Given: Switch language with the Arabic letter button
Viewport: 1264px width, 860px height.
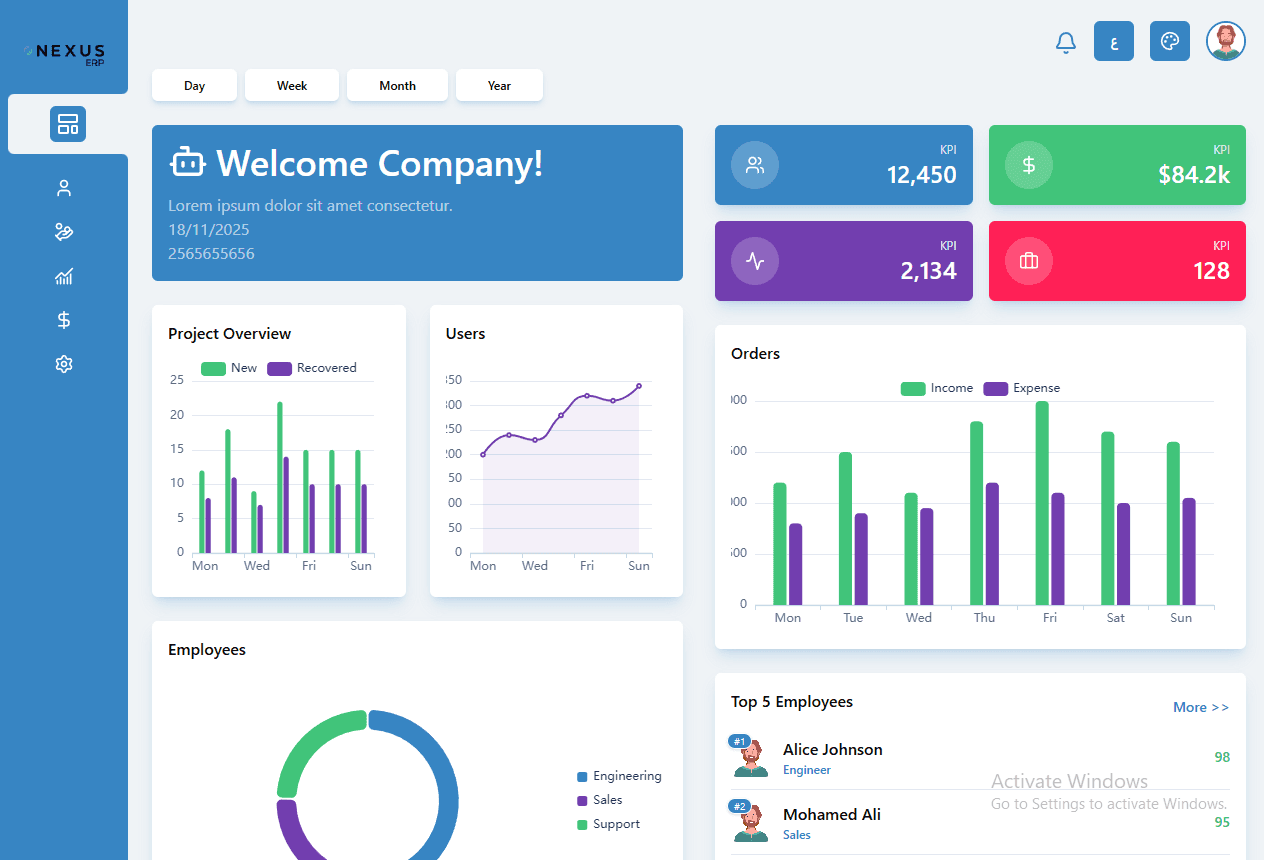Looking at the screenshot, I should click(1113, 41).
